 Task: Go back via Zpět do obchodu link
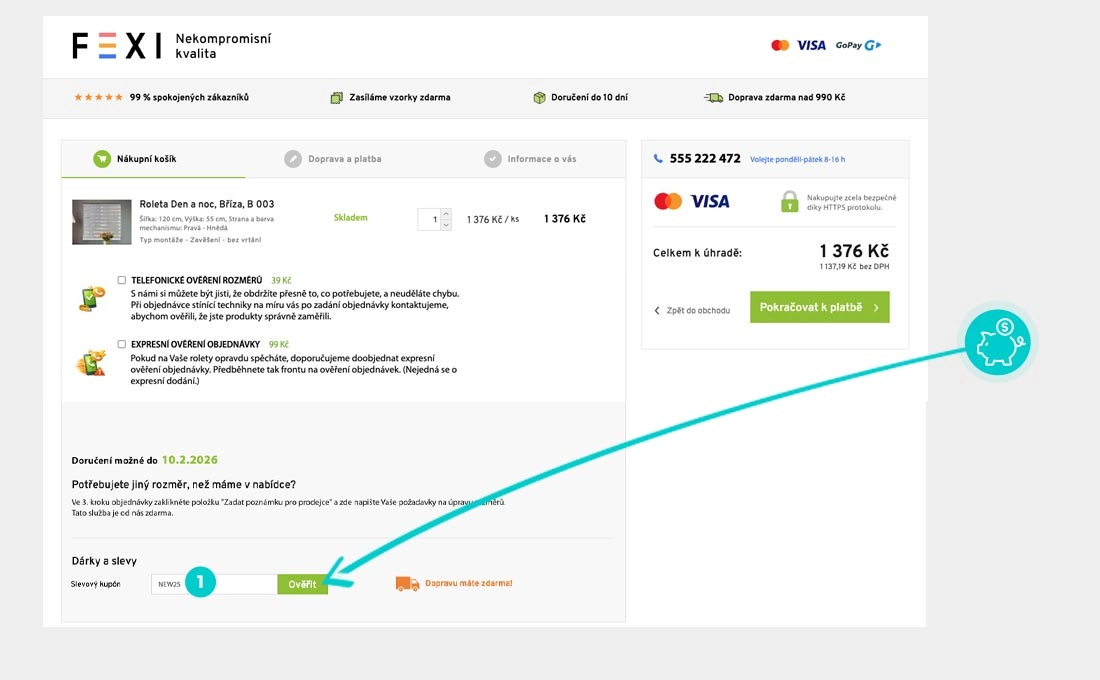698,310
